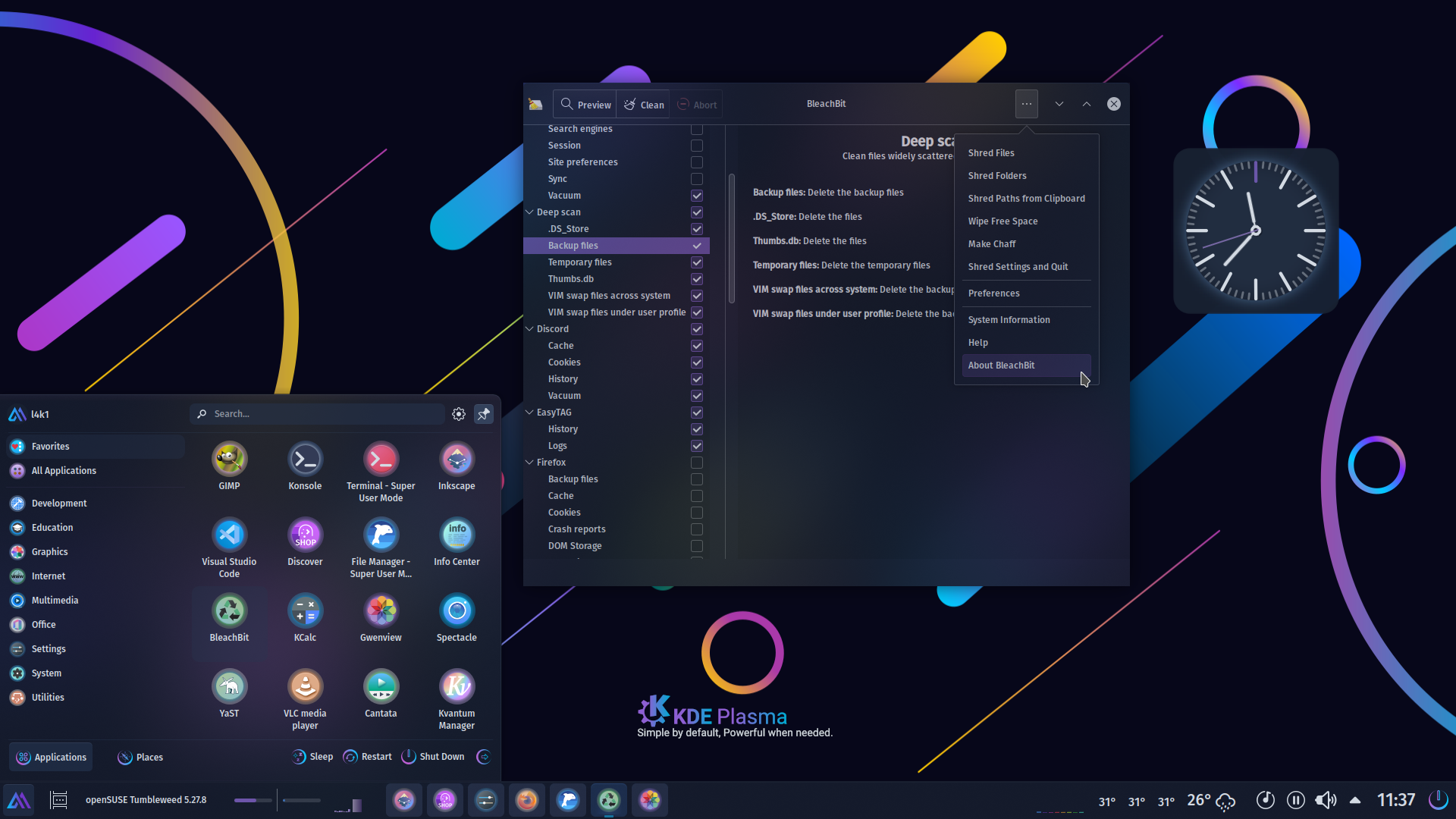Screen dimensions: 1456x819
Task: Click the digital clock showing 11:37
Action: coord(1396,800)
